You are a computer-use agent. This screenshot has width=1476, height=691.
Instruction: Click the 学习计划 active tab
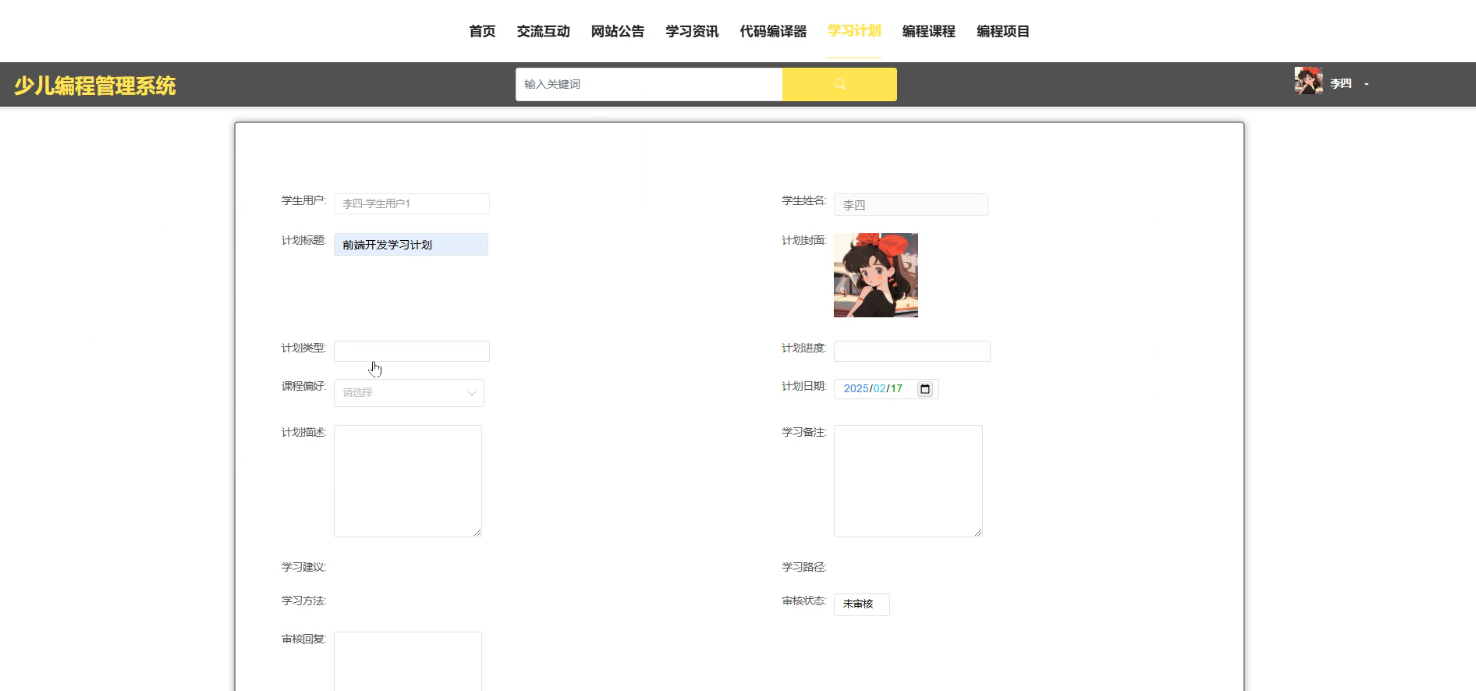(x=854, y=31)
